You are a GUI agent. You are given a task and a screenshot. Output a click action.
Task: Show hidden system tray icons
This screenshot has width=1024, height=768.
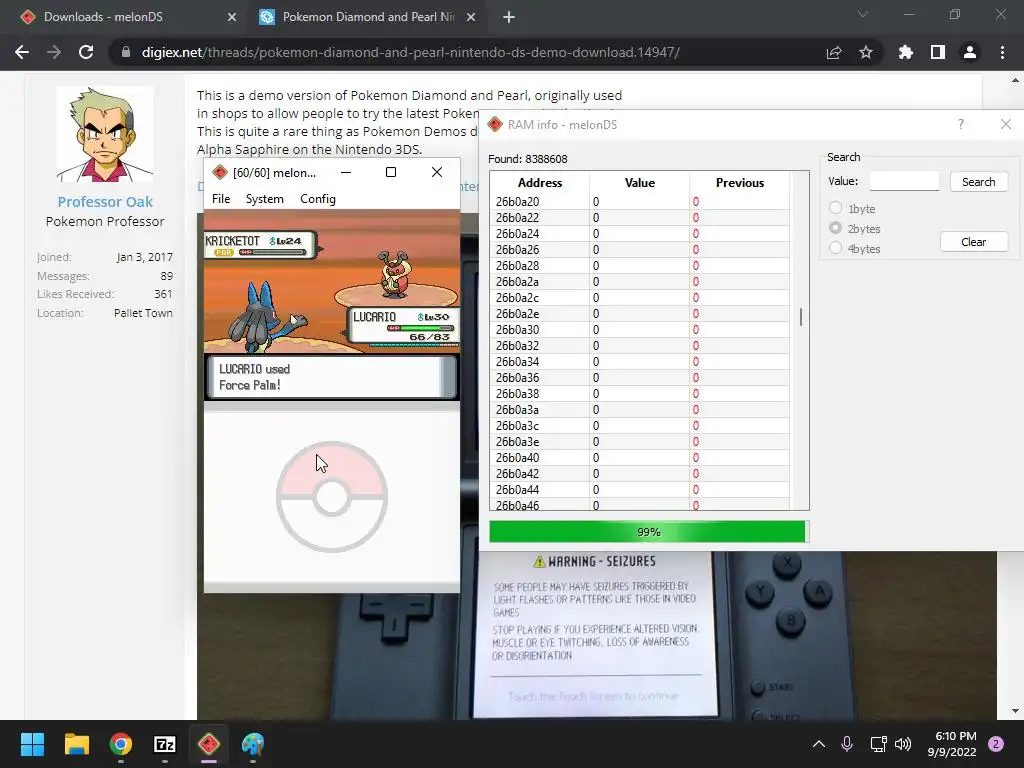coord(818,744)
